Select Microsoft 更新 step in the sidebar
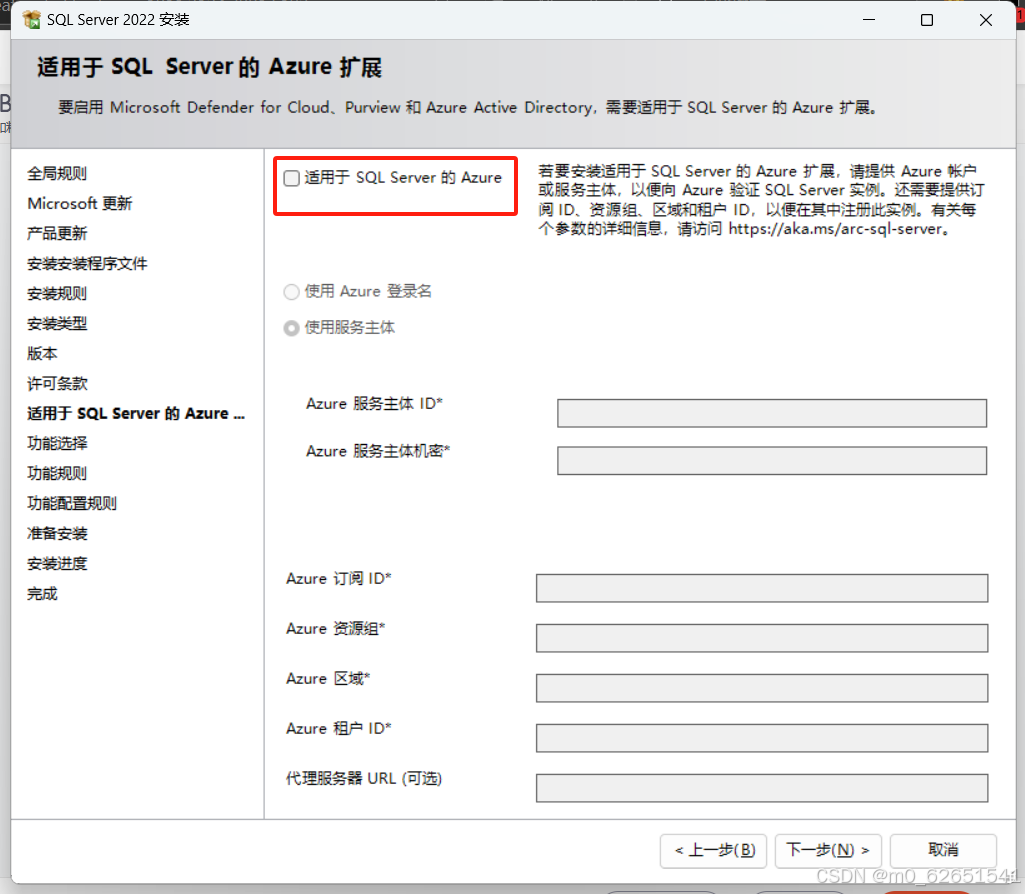Screen dimensions: 1025x894 click(80, 203)
